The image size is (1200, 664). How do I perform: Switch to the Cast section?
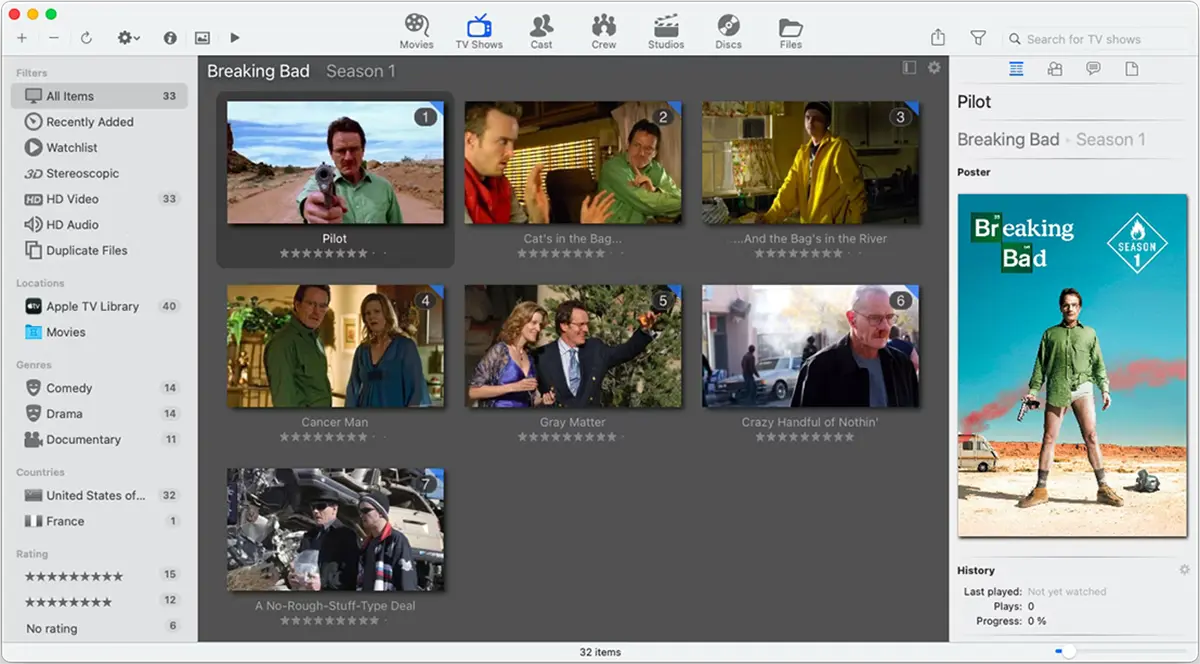pyautogui.click(x=542, y=31)
